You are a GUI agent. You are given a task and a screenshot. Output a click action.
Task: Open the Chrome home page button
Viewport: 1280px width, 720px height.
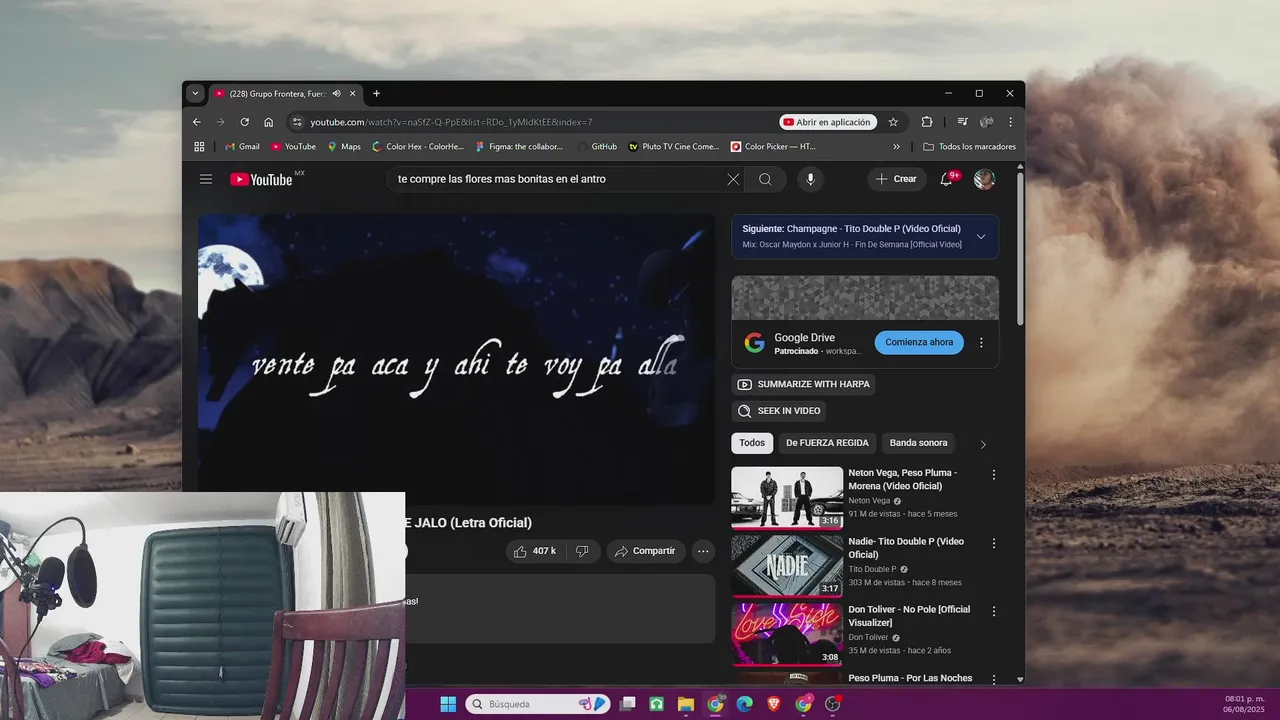(269, 122)
